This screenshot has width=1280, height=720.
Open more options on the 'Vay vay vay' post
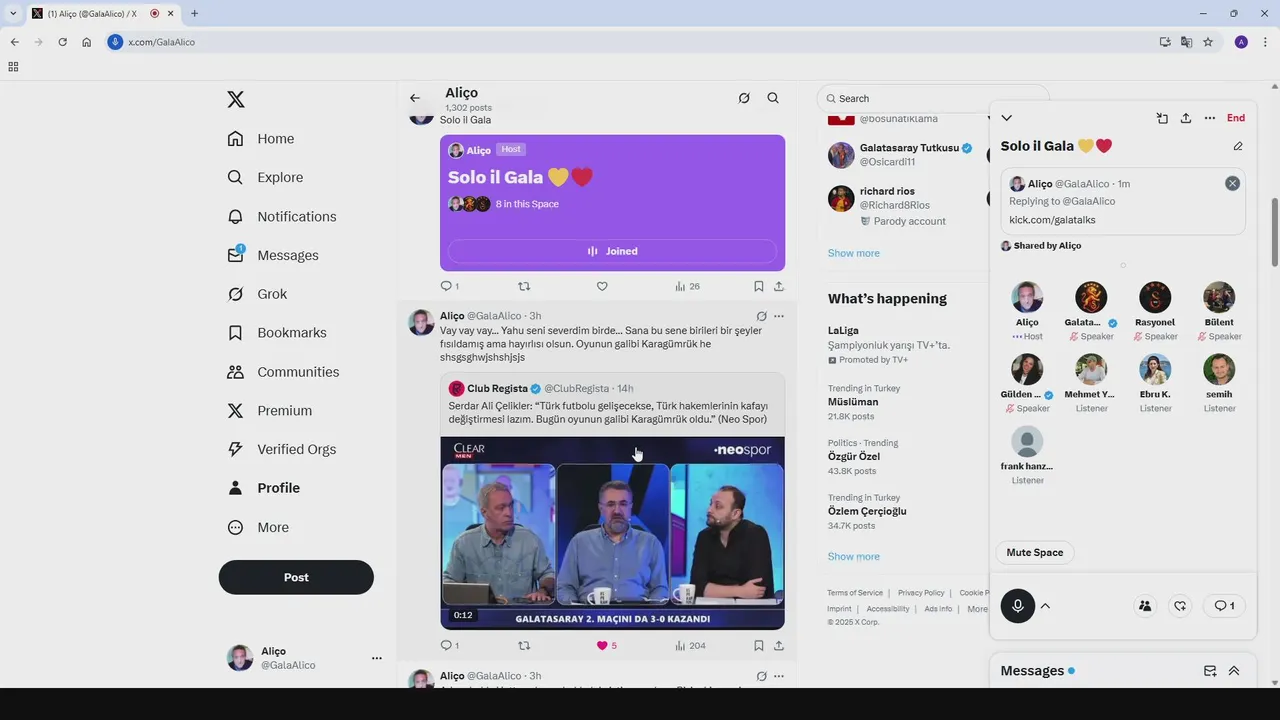coord(779,316)
